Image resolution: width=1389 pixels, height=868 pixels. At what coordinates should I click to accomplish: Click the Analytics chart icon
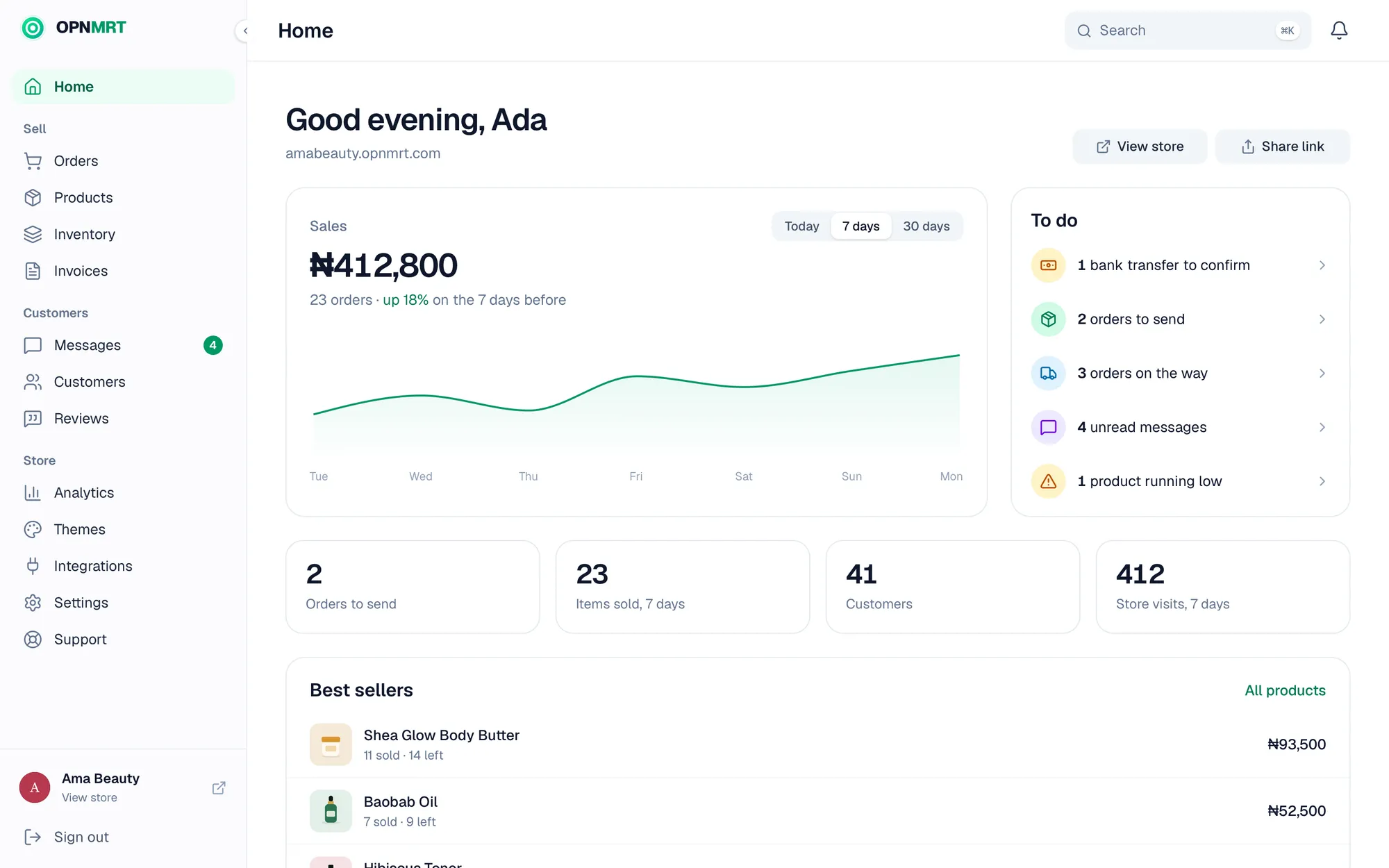(x=33, y=493)
